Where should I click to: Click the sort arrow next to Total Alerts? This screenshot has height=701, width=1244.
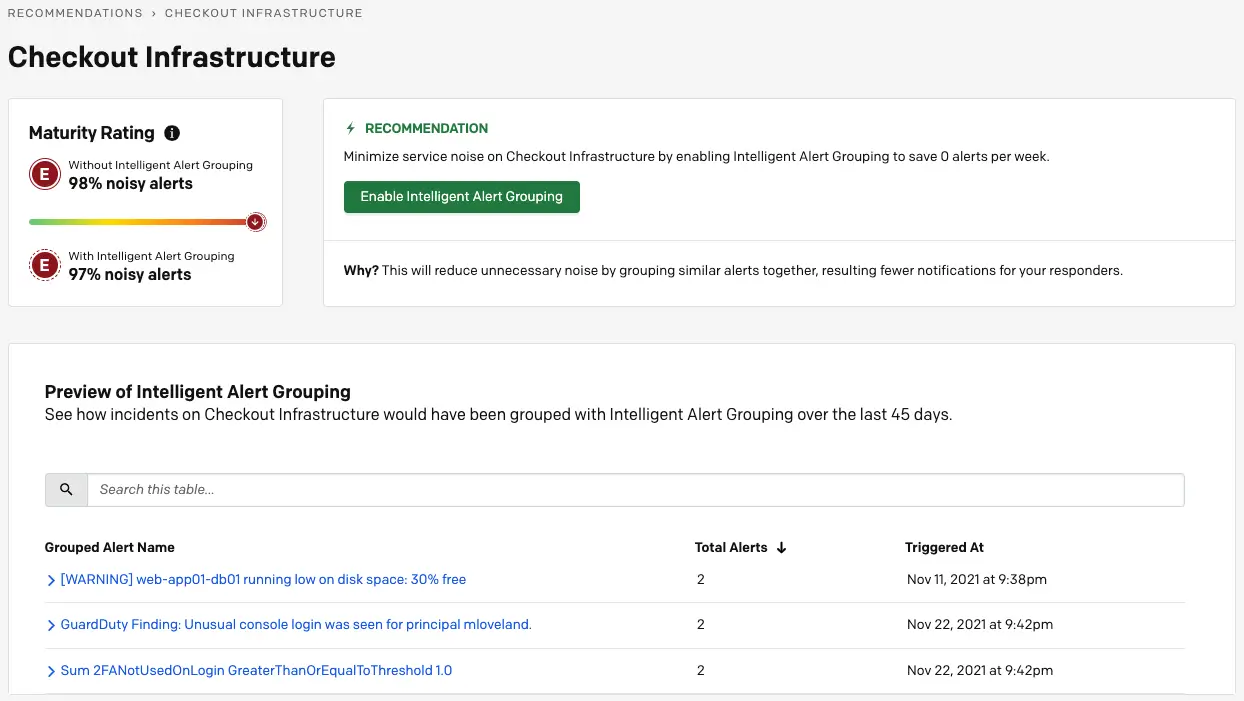[x=782, y=548]
